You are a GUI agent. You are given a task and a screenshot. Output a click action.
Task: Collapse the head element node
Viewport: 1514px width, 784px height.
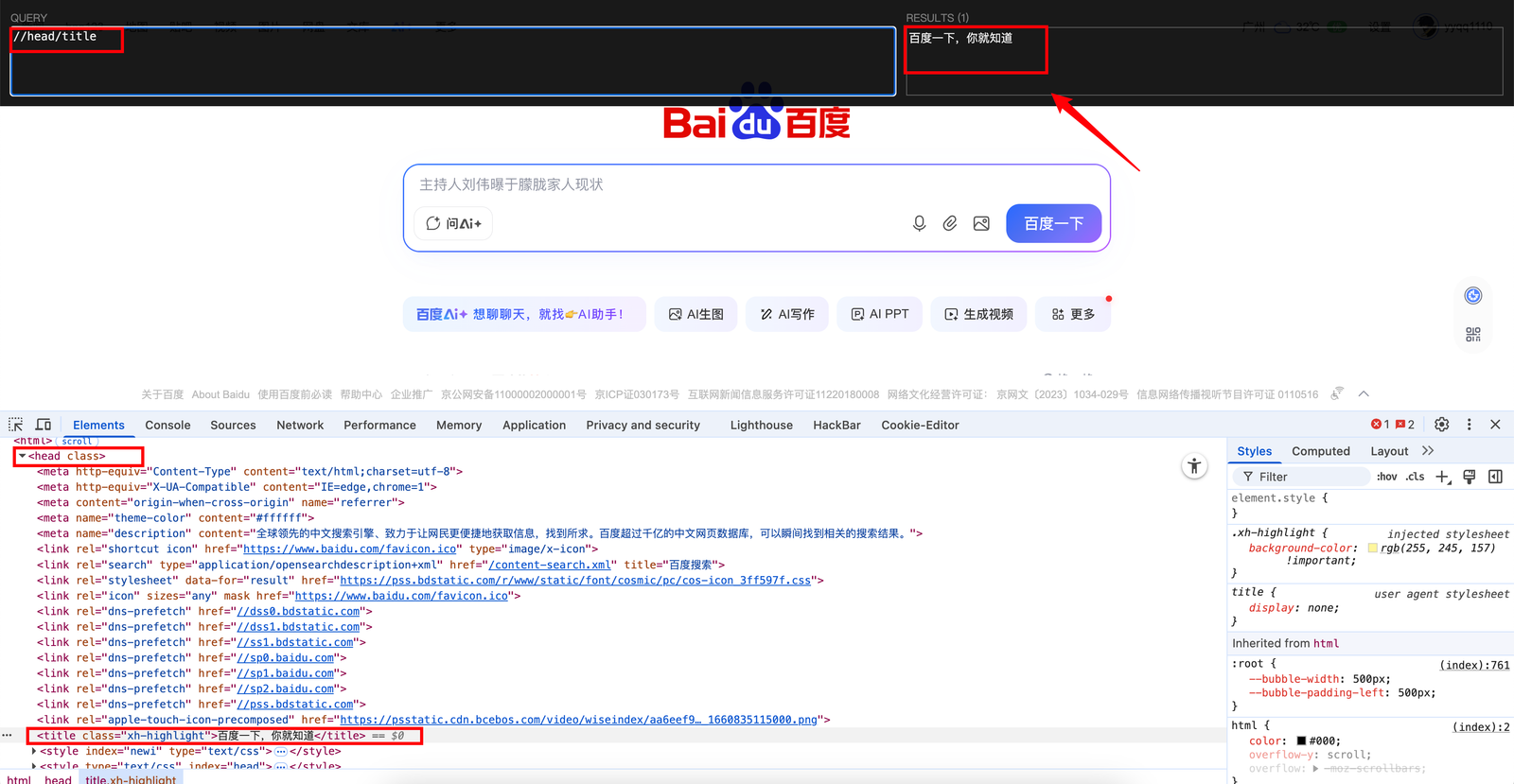pyautogui.click(x=22, y=456)
